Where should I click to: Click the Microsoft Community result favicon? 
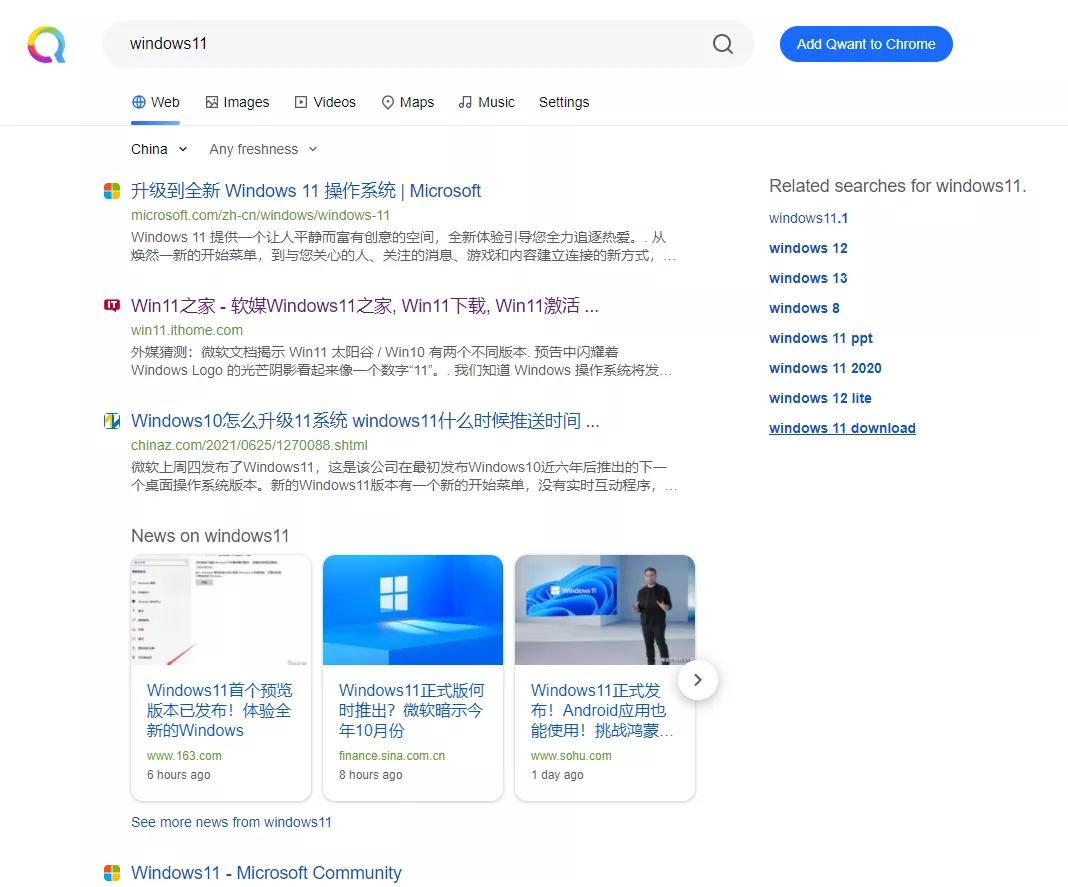[111, 873]
